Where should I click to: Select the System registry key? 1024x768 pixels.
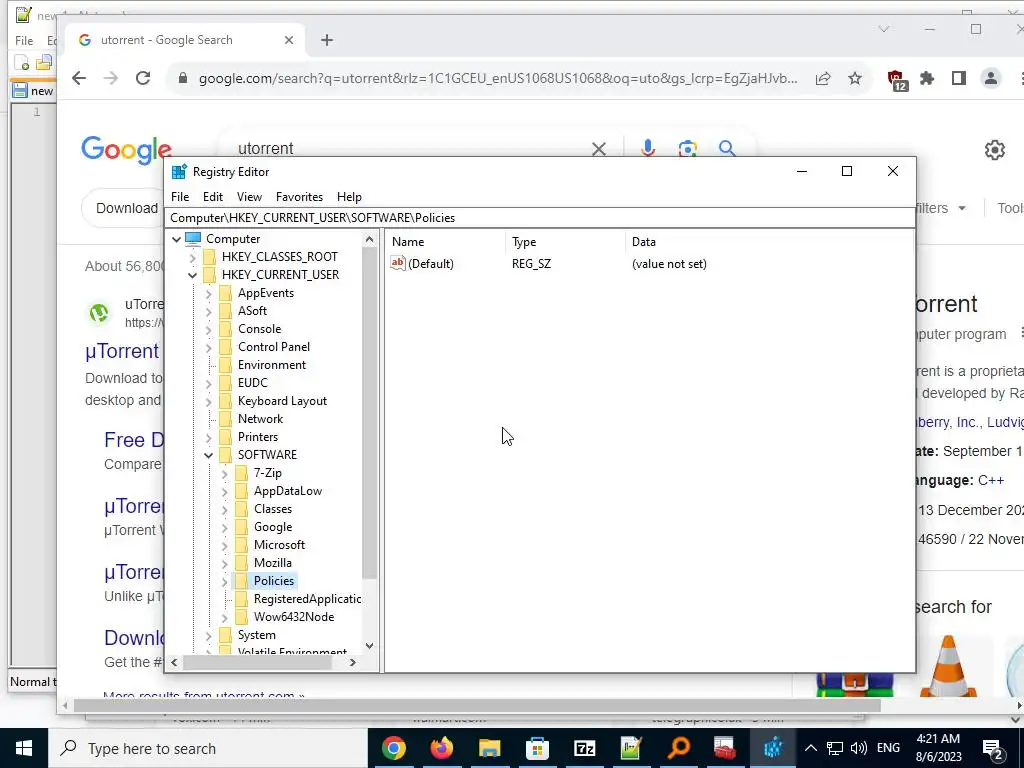(256, 635)
